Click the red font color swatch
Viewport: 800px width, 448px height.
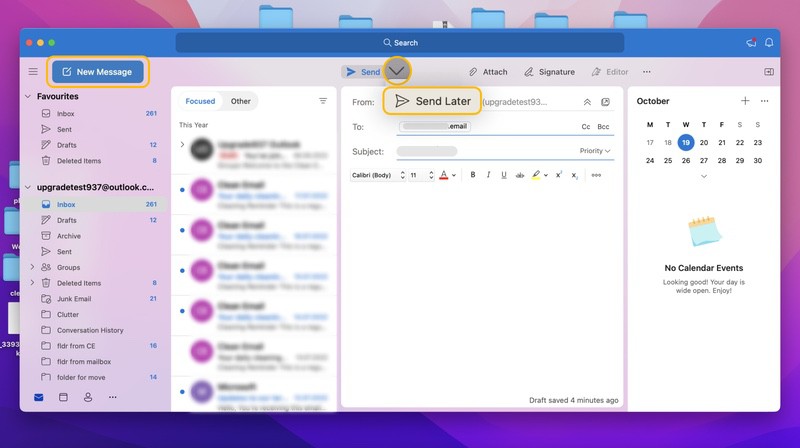click(x=443, y=175)
